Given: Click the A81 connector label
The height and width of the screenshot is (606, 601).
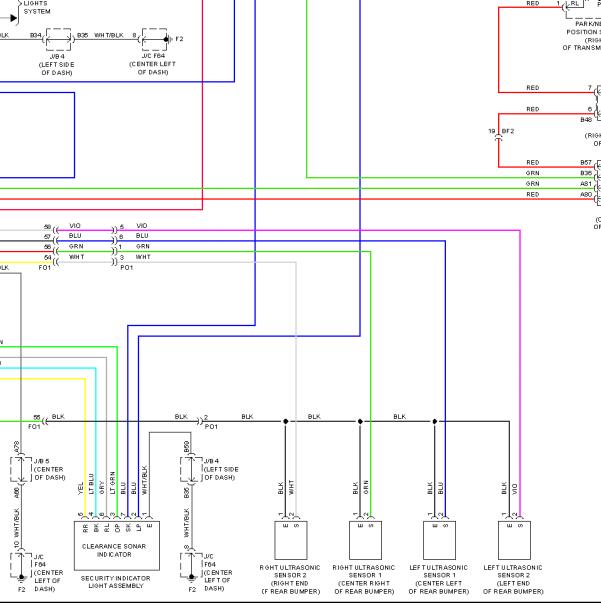Looking at the screenshot, I should pyautogui.click(x=586, y=184).
